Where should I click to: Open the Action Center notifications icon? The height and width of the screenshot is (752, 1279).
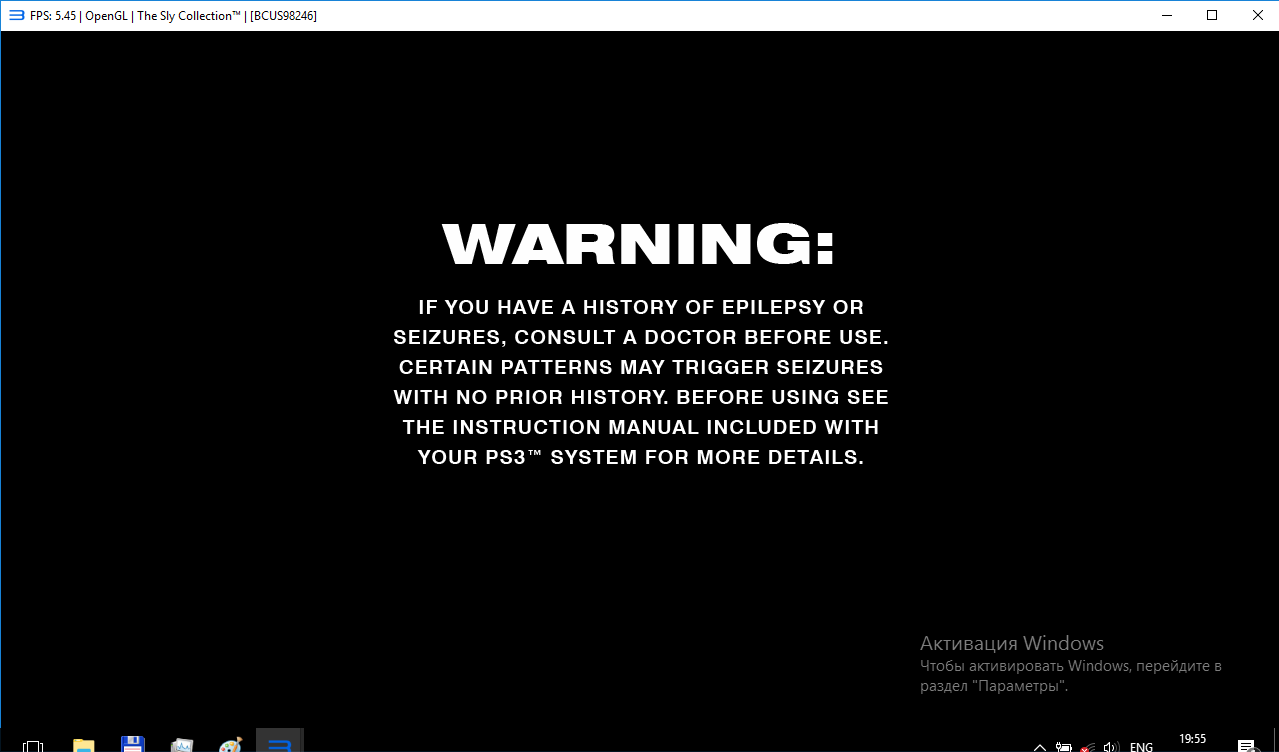[1246, 745]
